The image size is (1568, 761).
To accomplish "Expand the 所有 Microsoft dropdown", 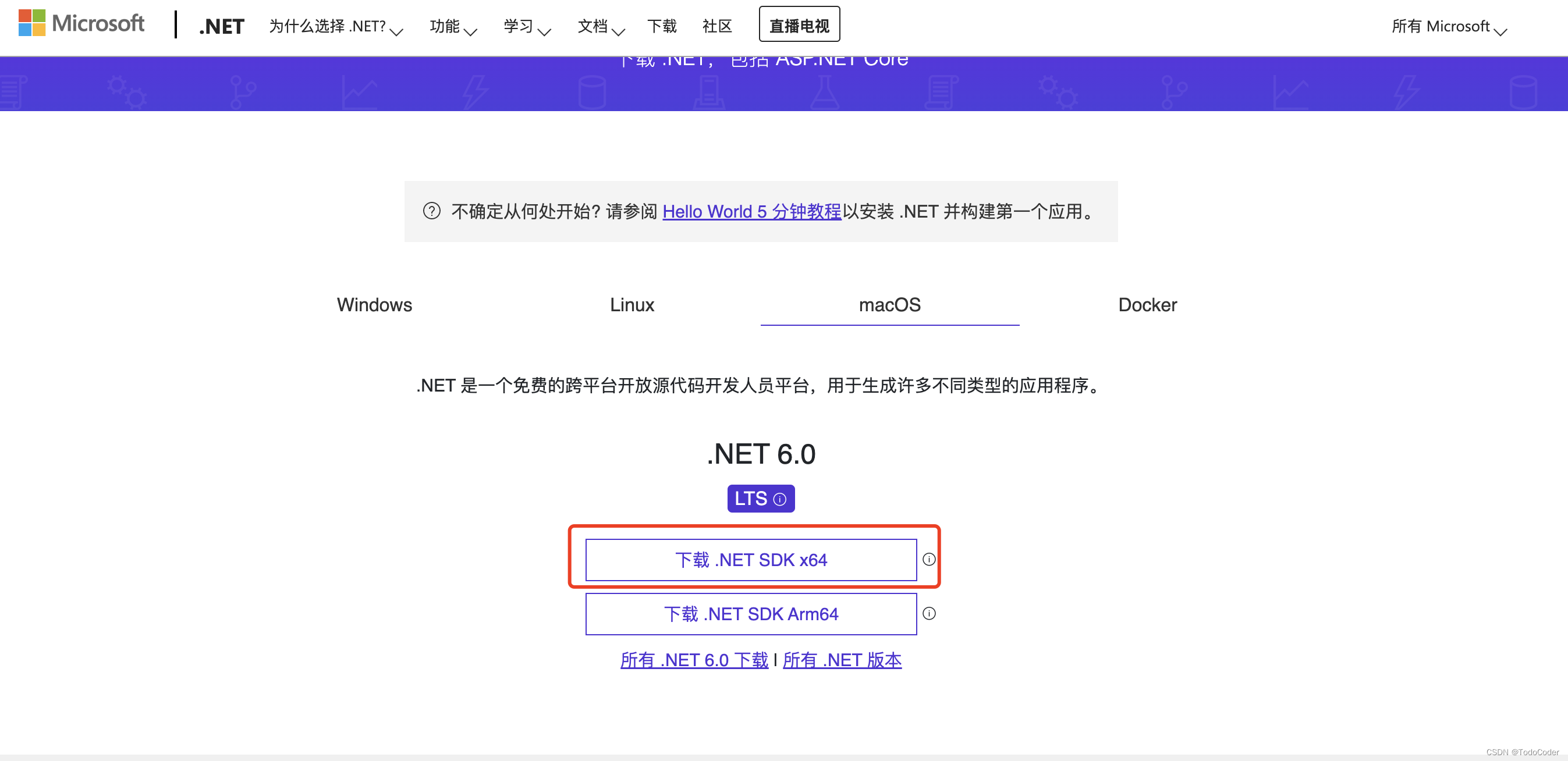I will (x=1449, y=26).
